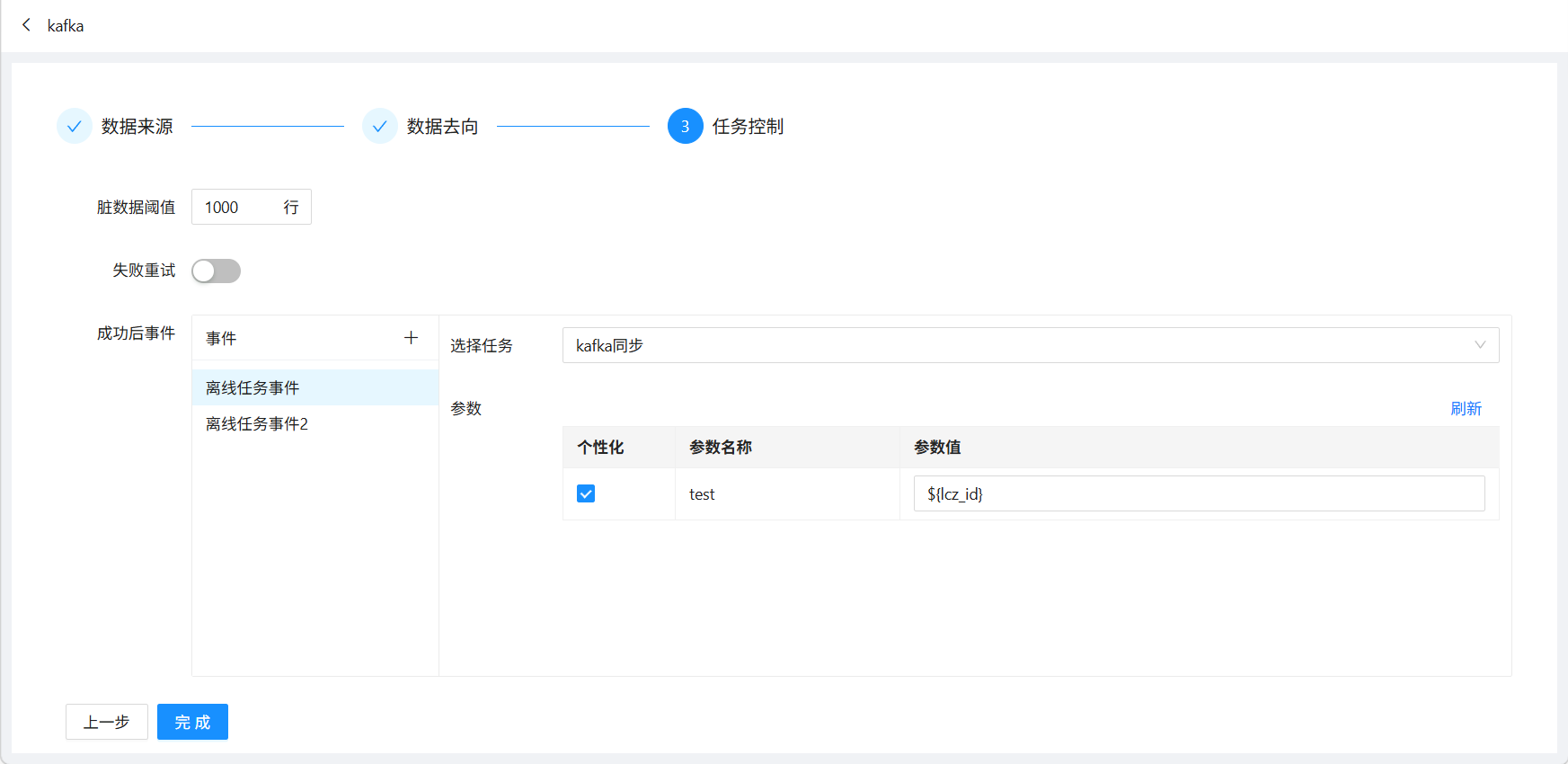Viewport: 1568px width, 764px height.
Task: Click the back arrow next to kafka
Action: pyautogui.click(x=26, y=25)
